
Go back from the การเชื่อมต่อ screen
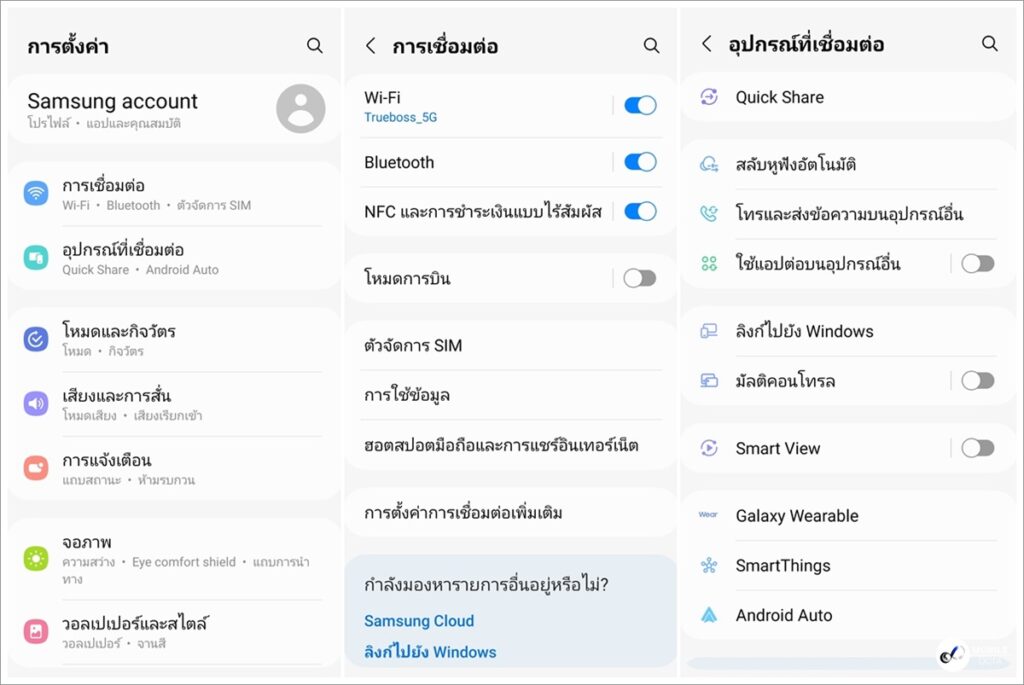(371, 46)
